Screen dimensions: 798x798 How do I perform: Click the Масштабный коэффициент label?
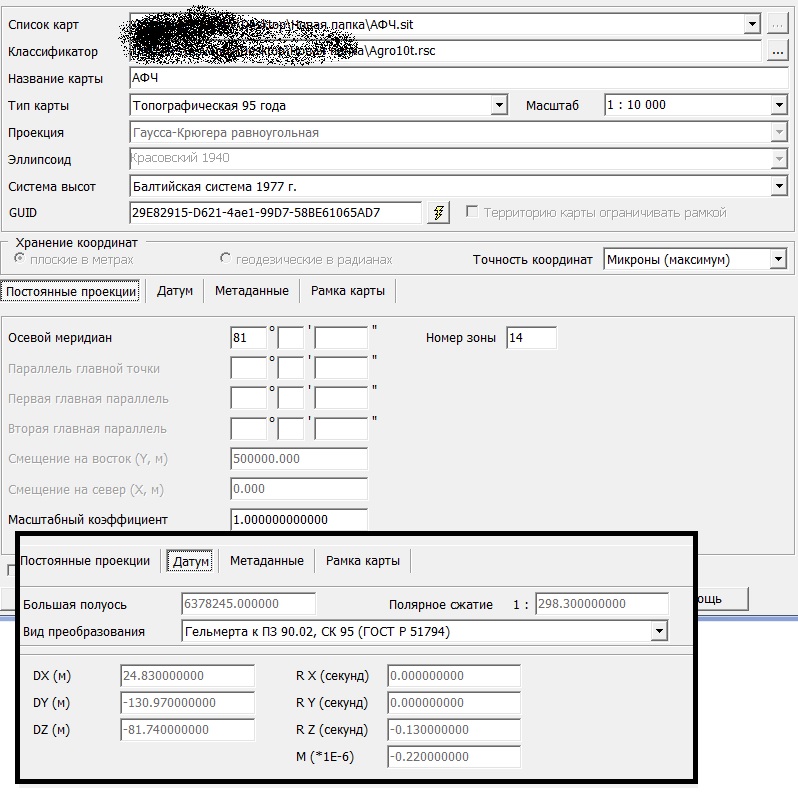[x=88, y=520]
